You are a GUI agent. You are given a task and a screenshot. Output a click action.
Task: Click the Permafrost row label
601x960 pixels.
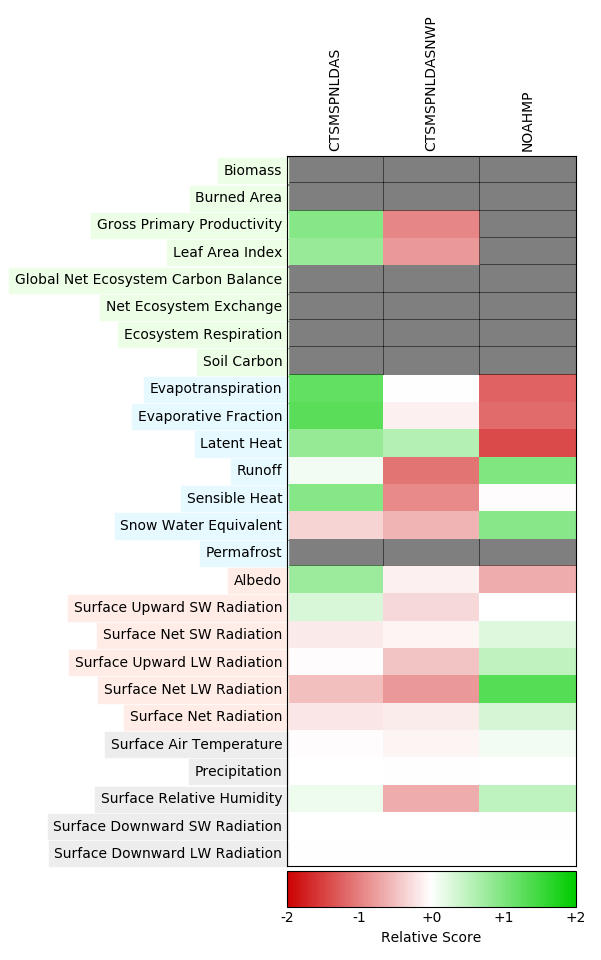pos(243,553)
